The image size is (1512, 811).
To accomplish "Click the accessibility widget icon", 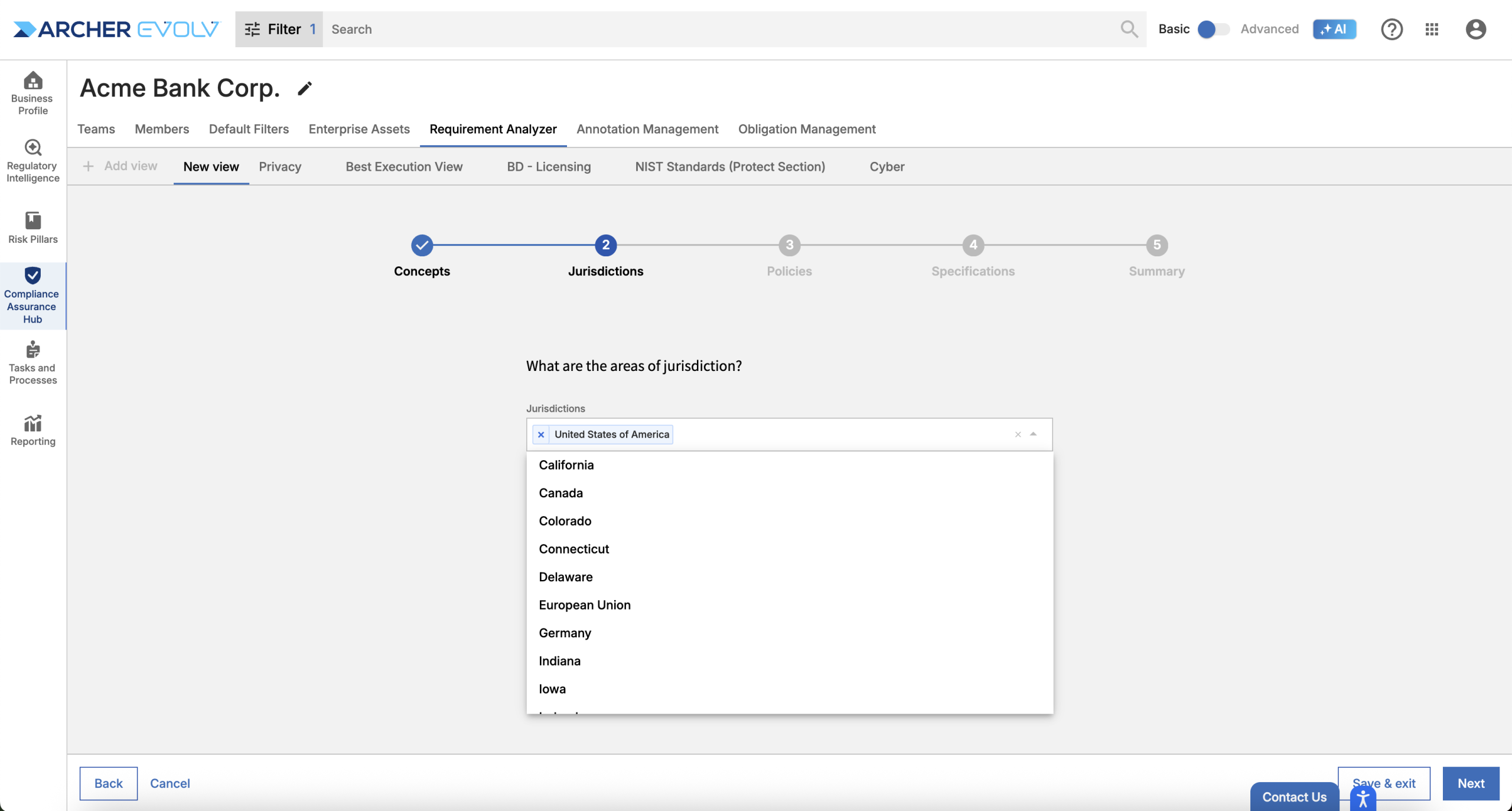I will [1363, 799].
